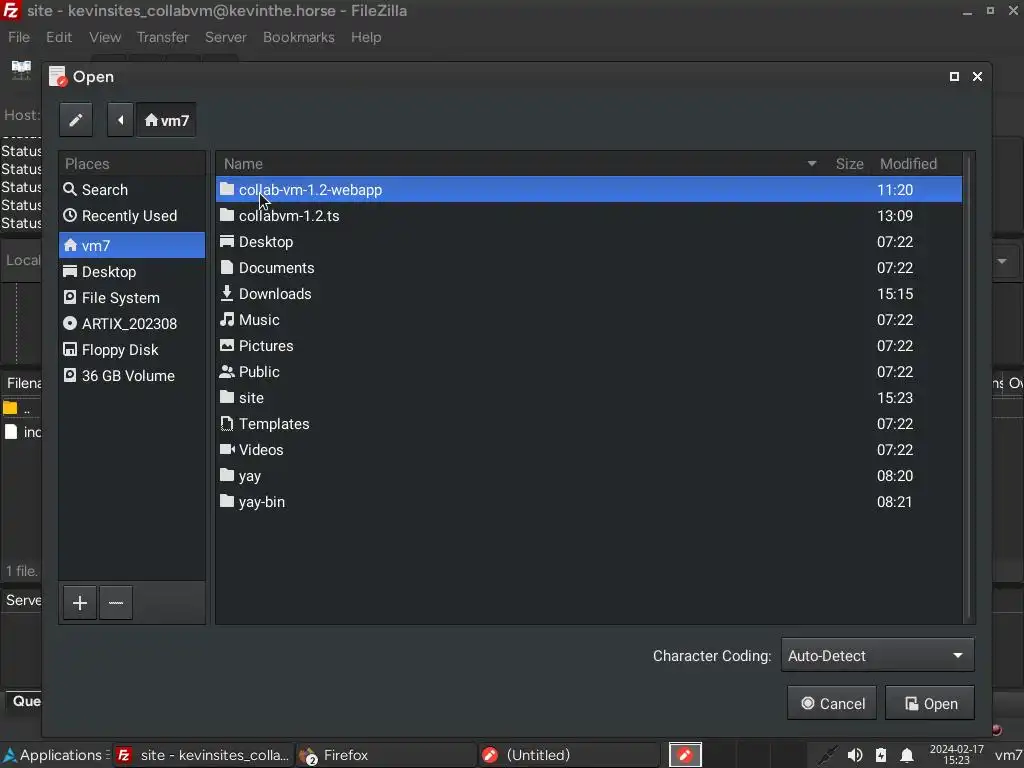Screen dimensions: 1024x768
Task: Select the text editor taskbar icon button
Action: [x=685, y=755]
